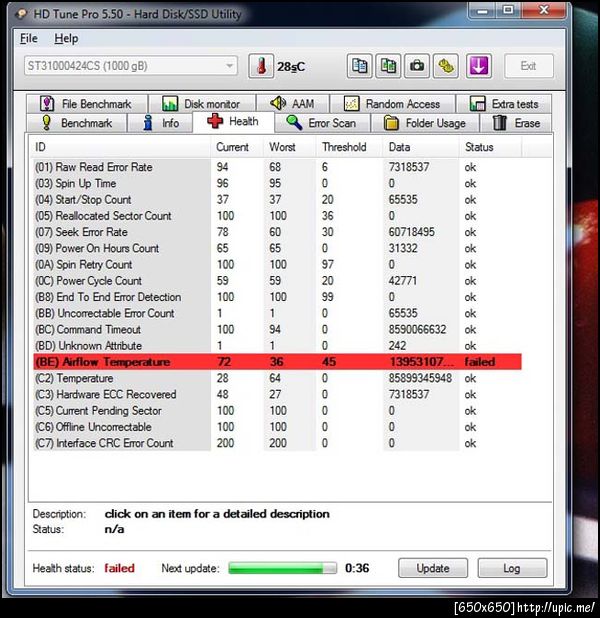
Task: Click the 0:36 countdown timer
Action: click(357, 568)
